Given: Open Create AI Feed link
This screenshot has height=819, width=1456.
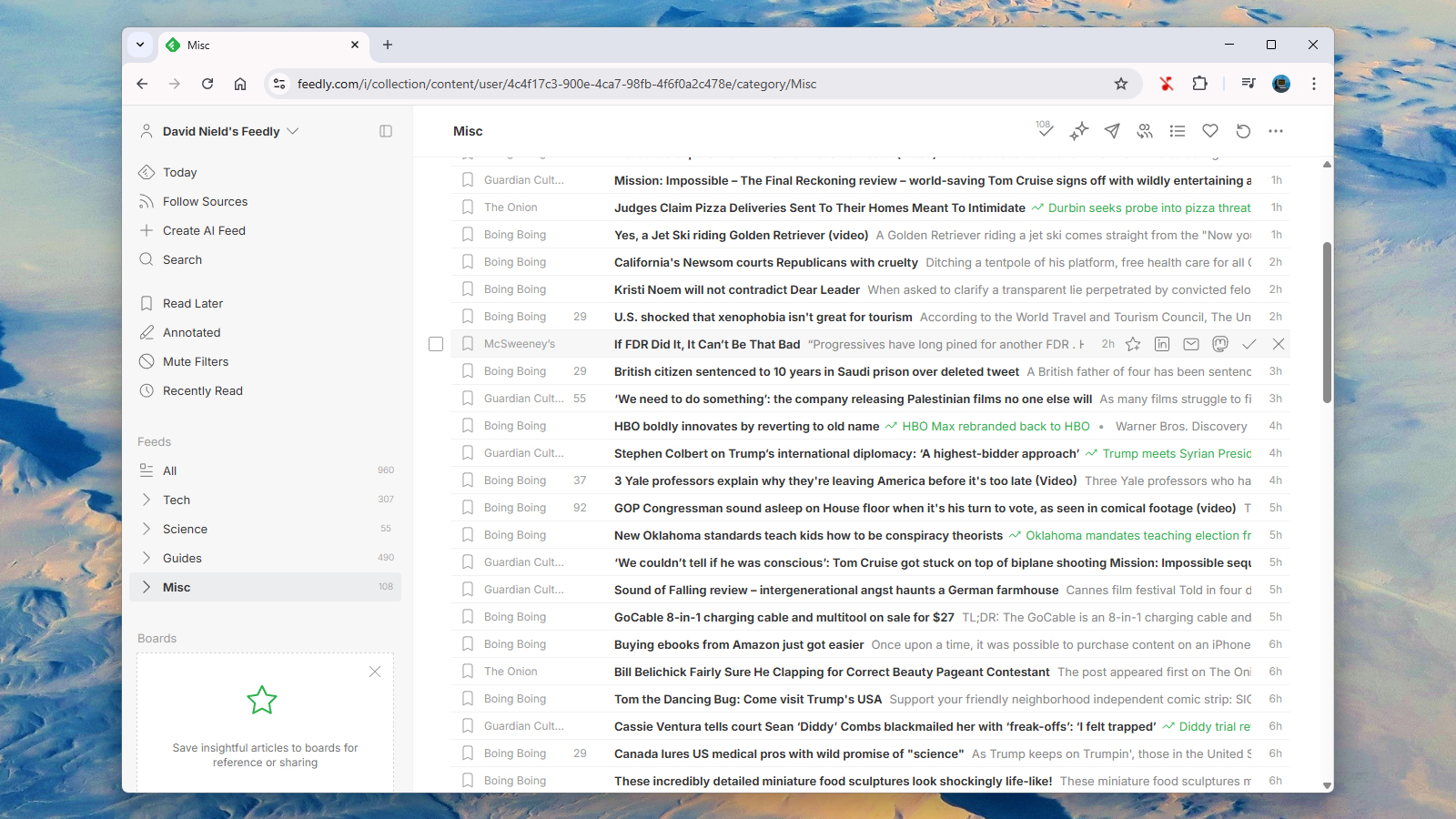Looking at the screenshot, I should coord(204,230).
